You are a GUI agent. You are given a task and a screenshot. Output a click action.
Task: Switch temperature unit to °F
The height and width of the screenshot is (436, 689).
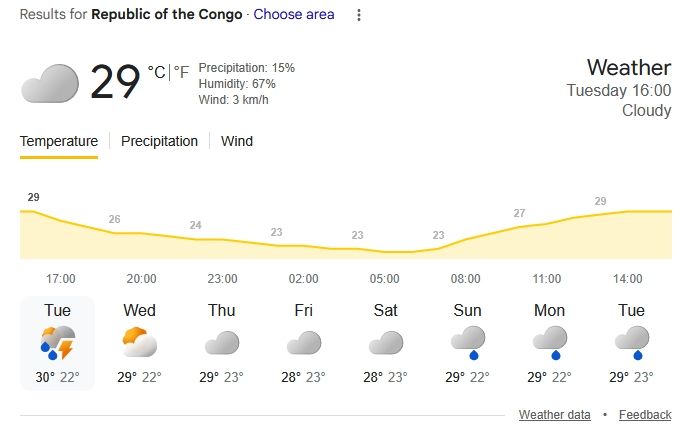coord(181,72)
